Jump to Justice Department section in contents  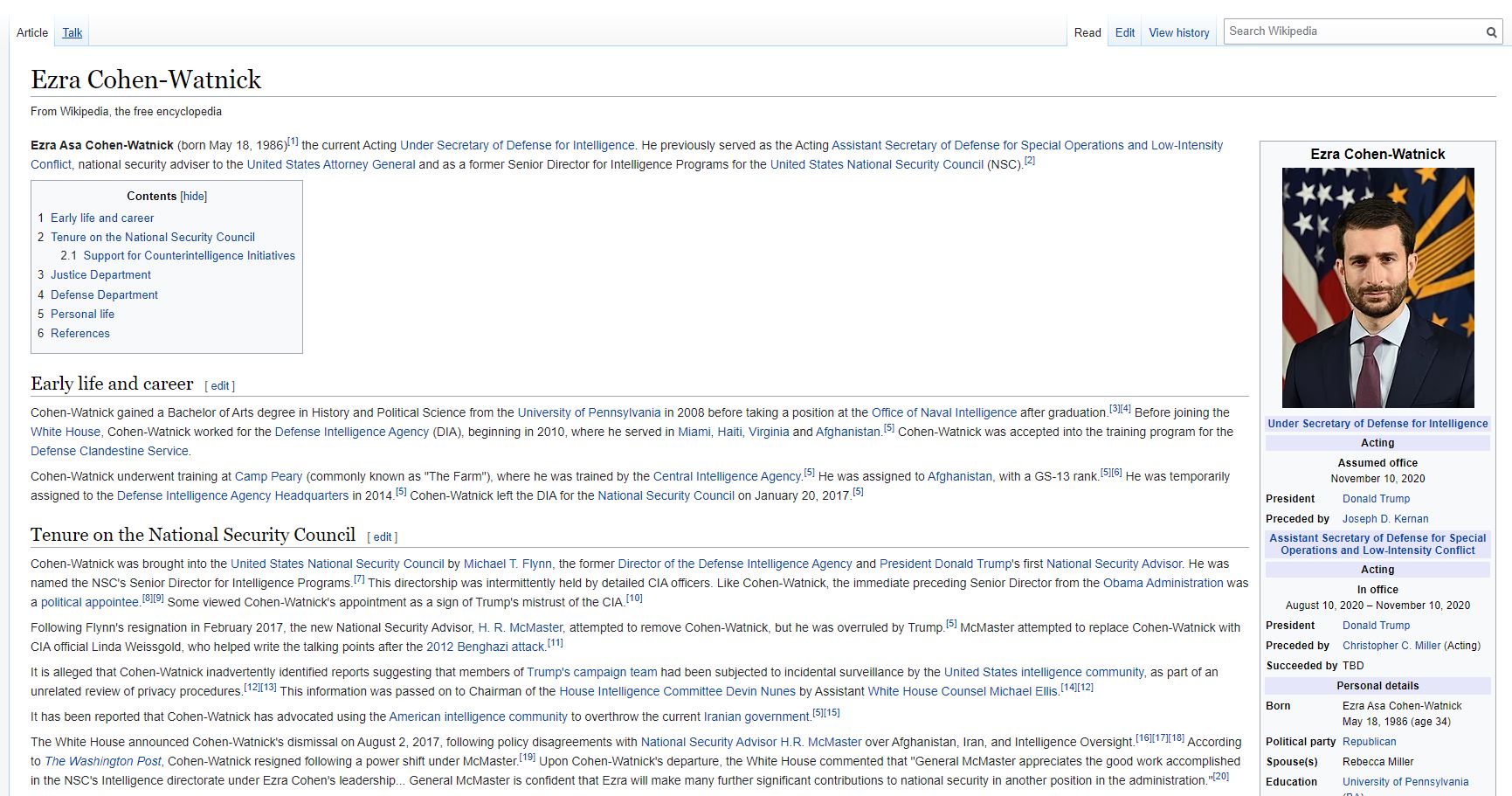click(100, 275)
